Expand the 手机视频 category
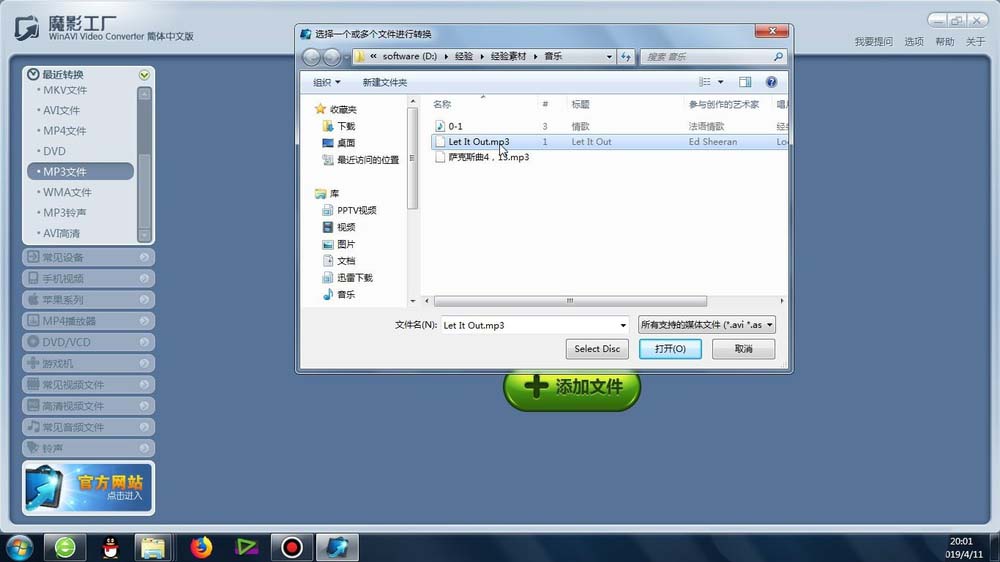 pos(89,278)
